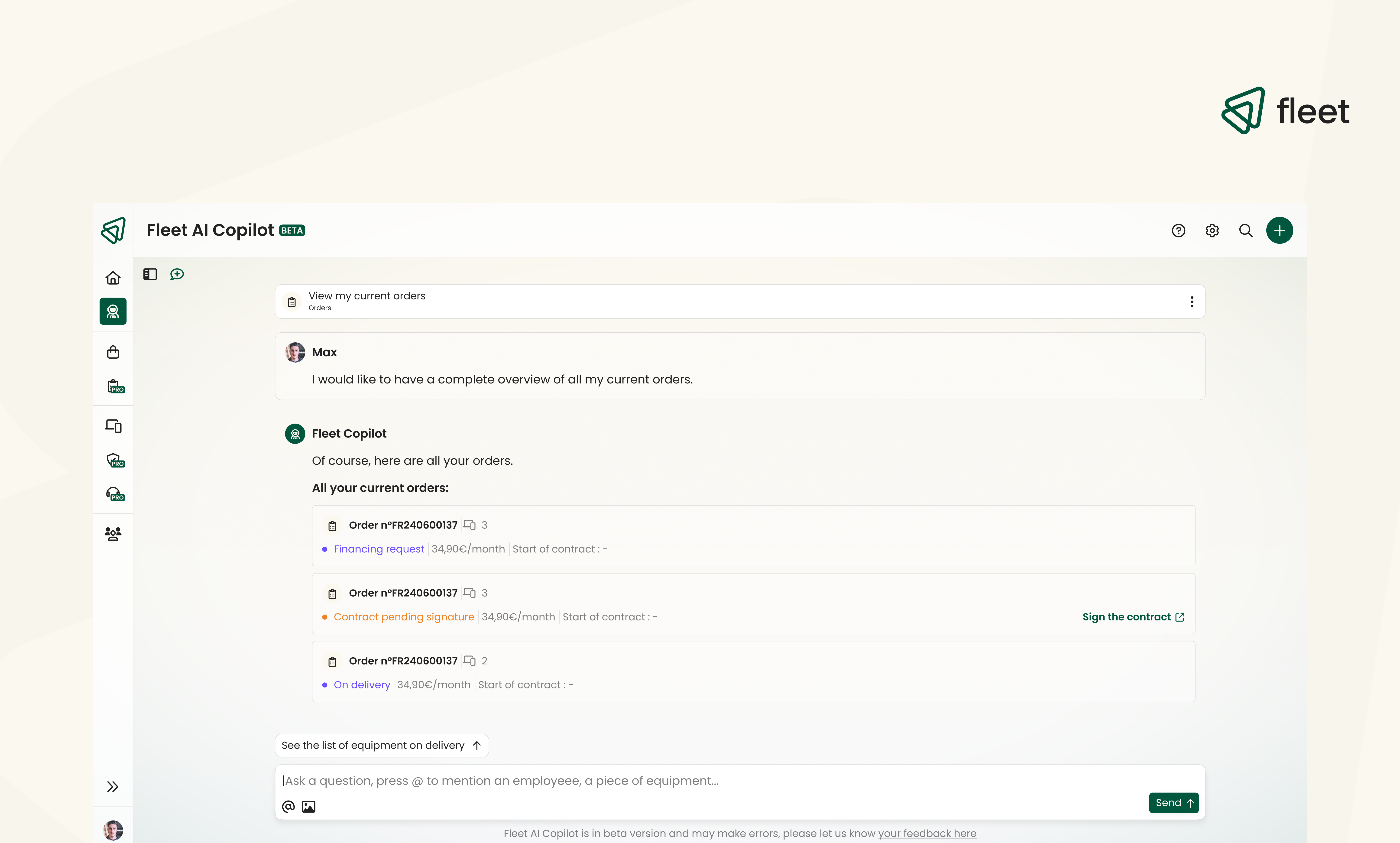Open the shopping bag catalog icon
This screenshot has width=1400, height=843.
113,352
